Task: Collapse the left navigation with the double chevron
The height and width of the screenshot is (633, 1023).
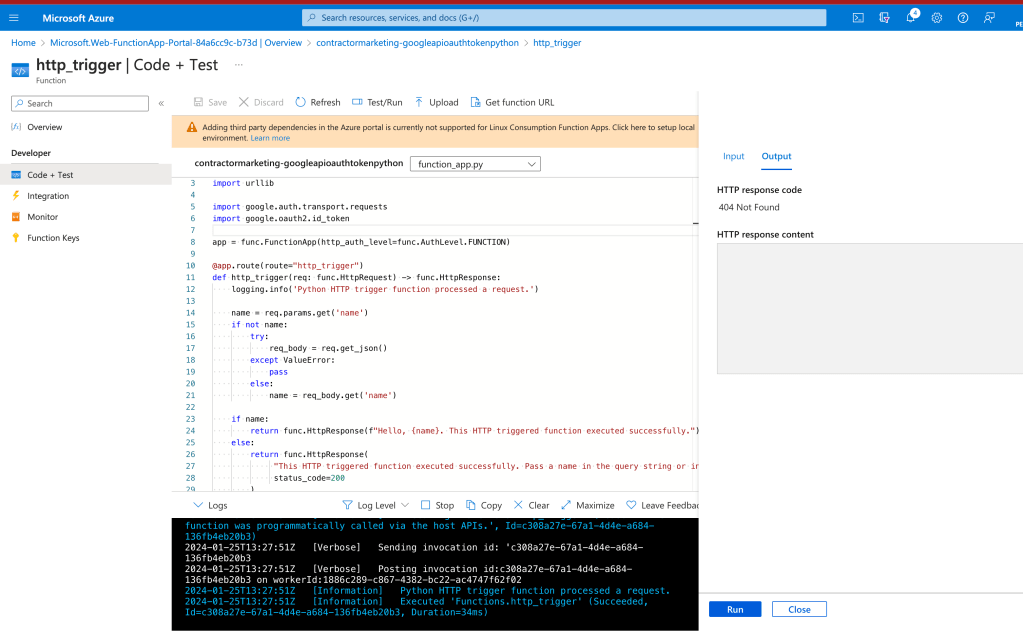Action: point(161,103)
